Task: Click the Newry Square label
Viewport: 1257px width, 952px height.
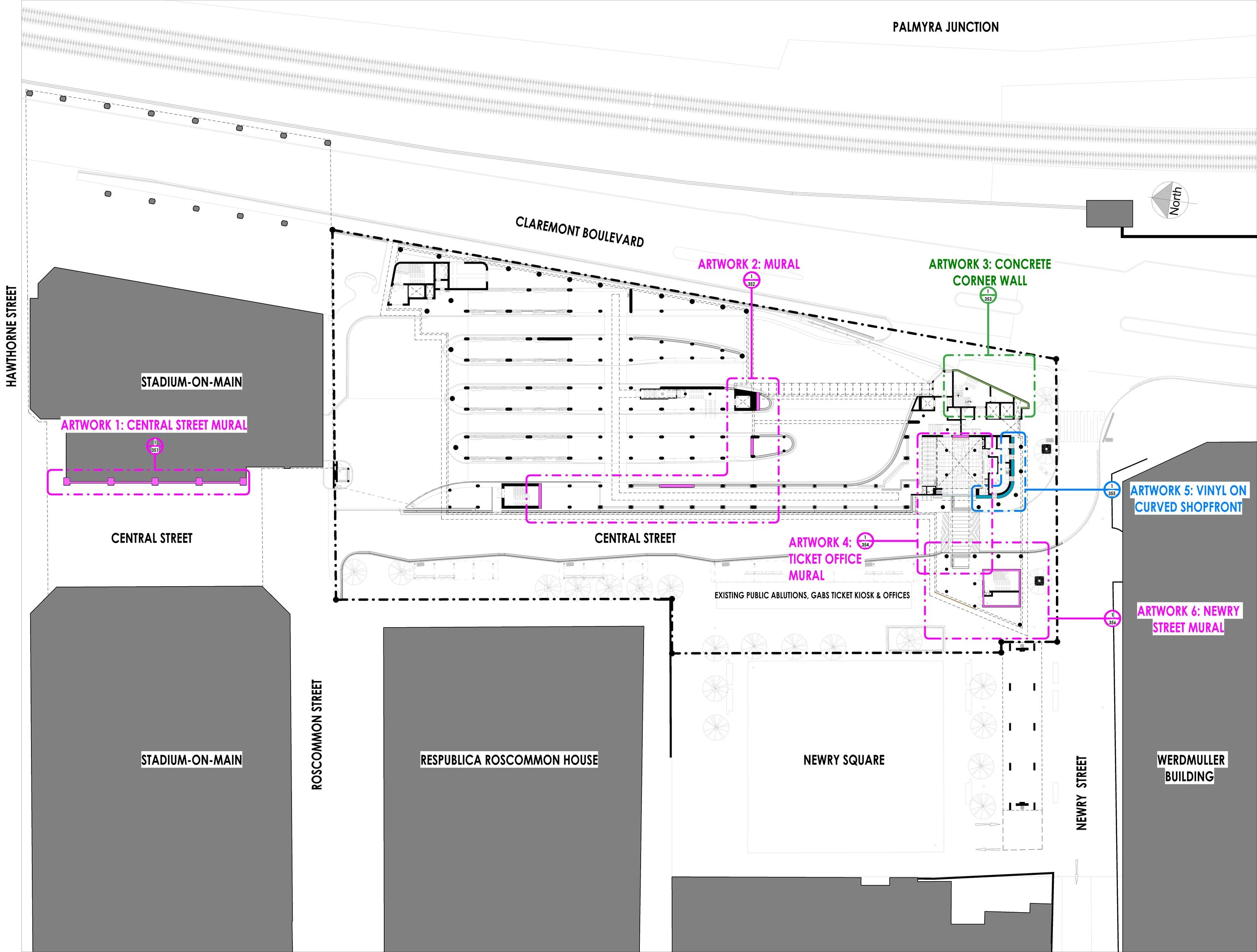Action: [x=844, y=759]
